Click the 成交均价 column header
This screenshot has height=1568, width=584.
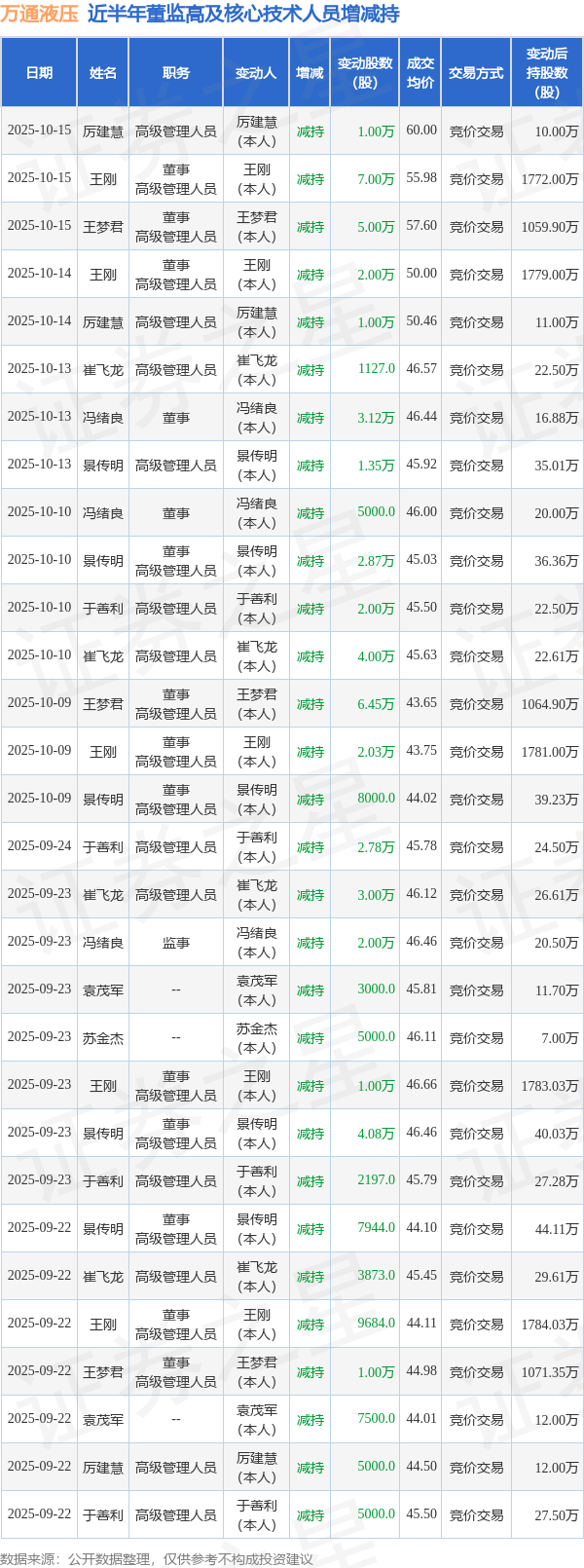420,73
